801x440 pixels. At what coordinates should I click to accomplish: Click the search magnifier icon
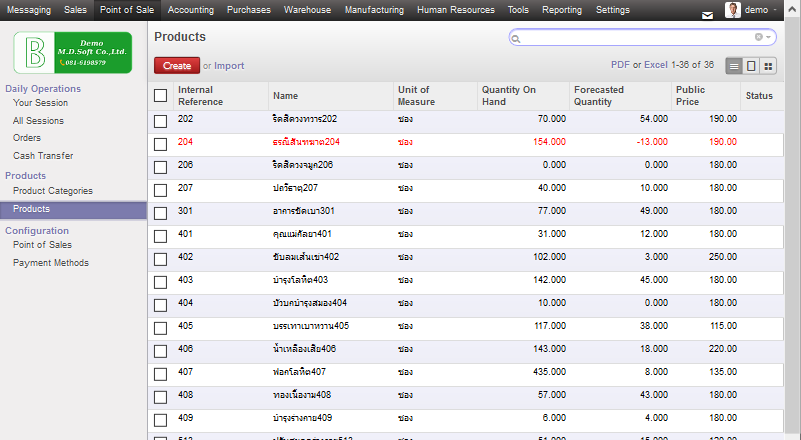515,39
